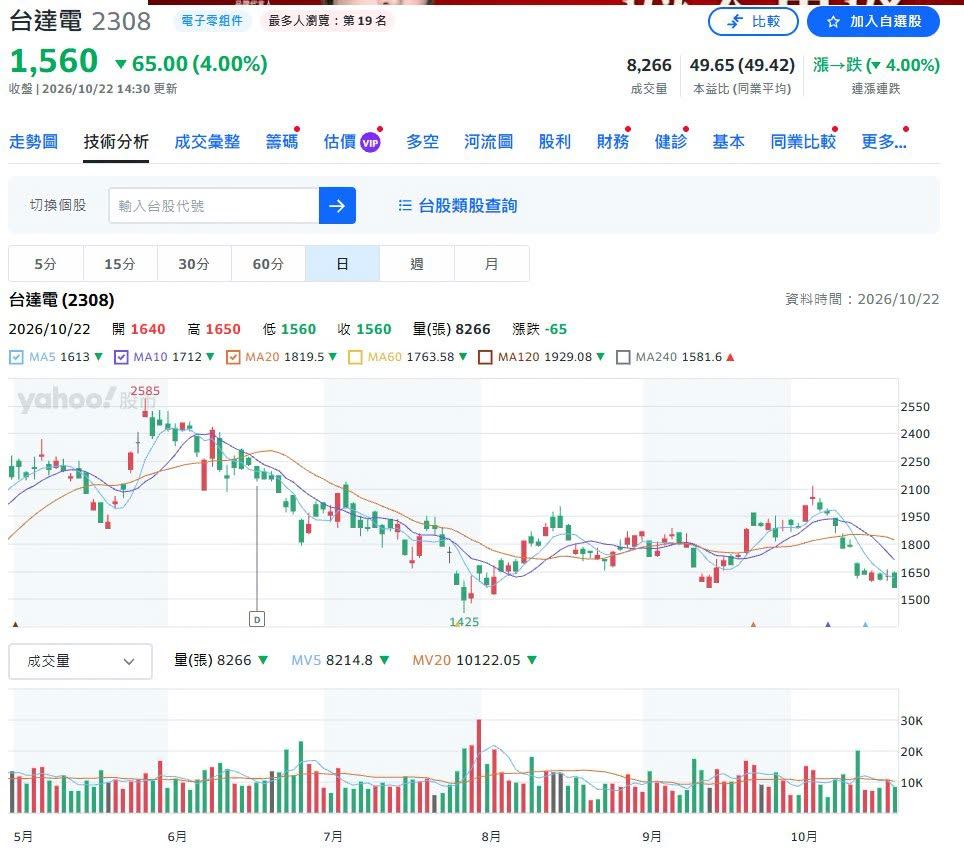Click the 本益比 49.65 (49.42) value
964x853 pixels.
(x=742, y=65)
